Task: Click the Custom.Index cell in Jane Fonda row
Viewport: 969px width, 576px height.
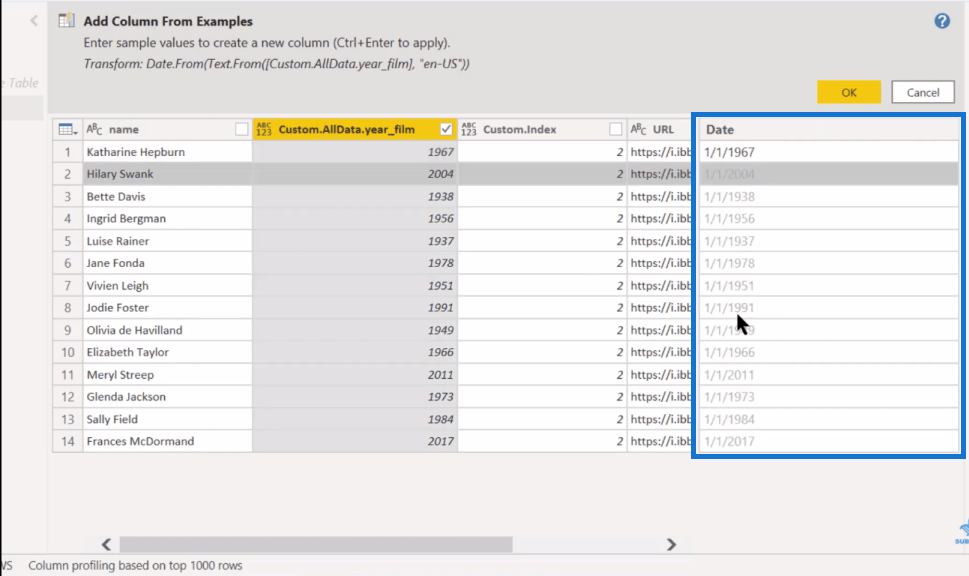Action: (542, 263)
